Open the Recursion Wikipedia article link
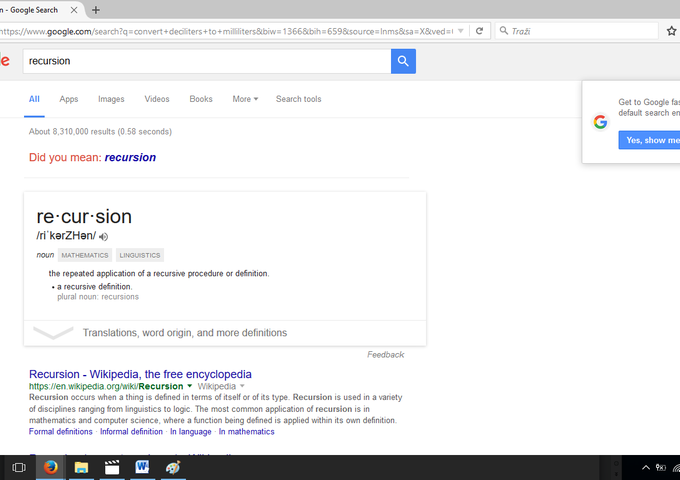Image resolution: width=680 pixels, height=480 pixels. click(140, 374)
